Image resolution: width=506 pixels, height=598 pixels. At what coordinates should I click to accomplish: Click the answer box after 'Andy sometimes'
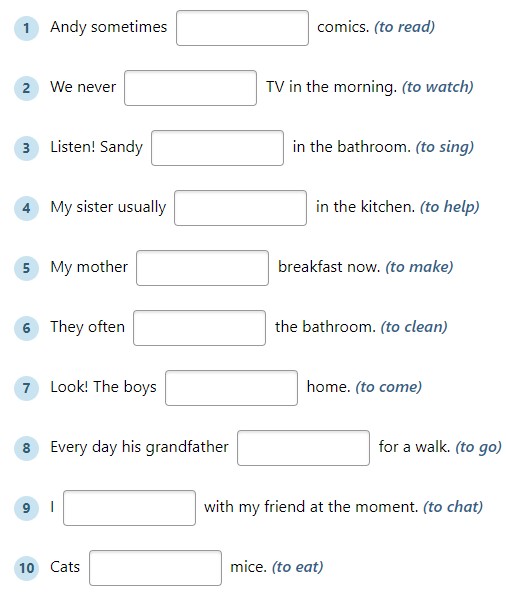click(x=242, y=28)
